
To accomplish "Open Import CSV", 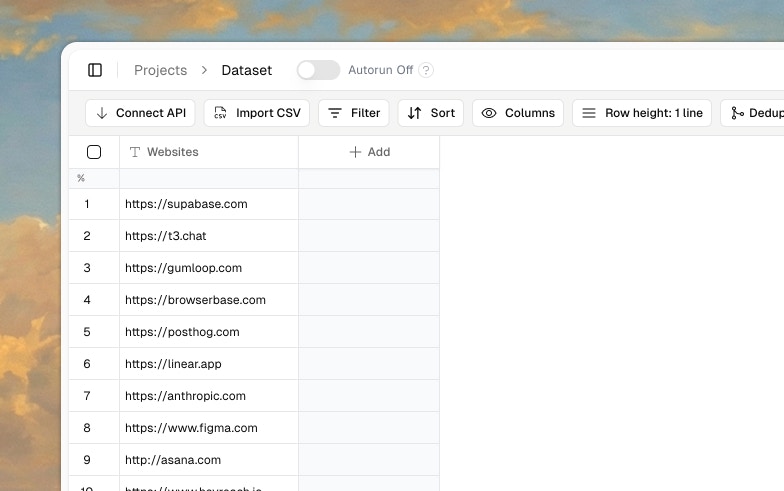I will click(256, 113).
